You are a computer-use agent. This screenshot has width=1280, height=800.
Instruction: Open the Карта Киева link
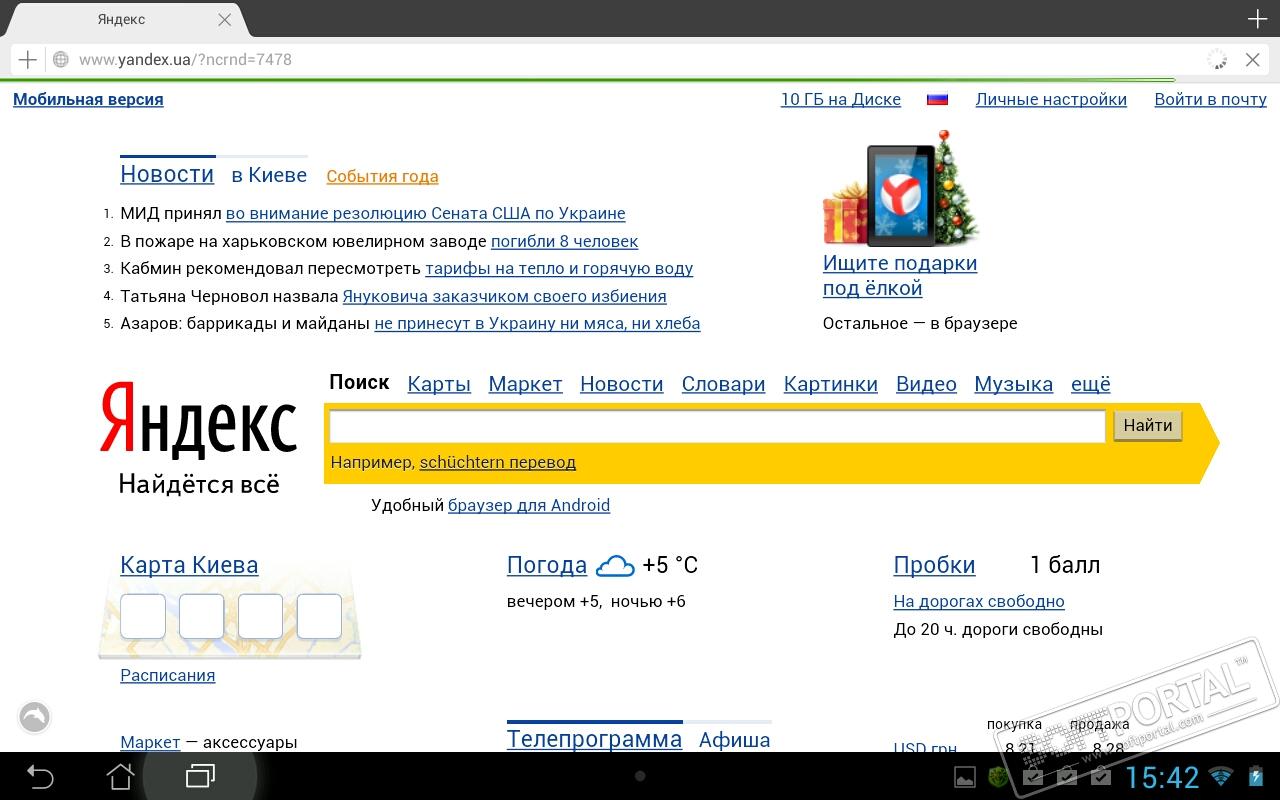coord(189,565)
